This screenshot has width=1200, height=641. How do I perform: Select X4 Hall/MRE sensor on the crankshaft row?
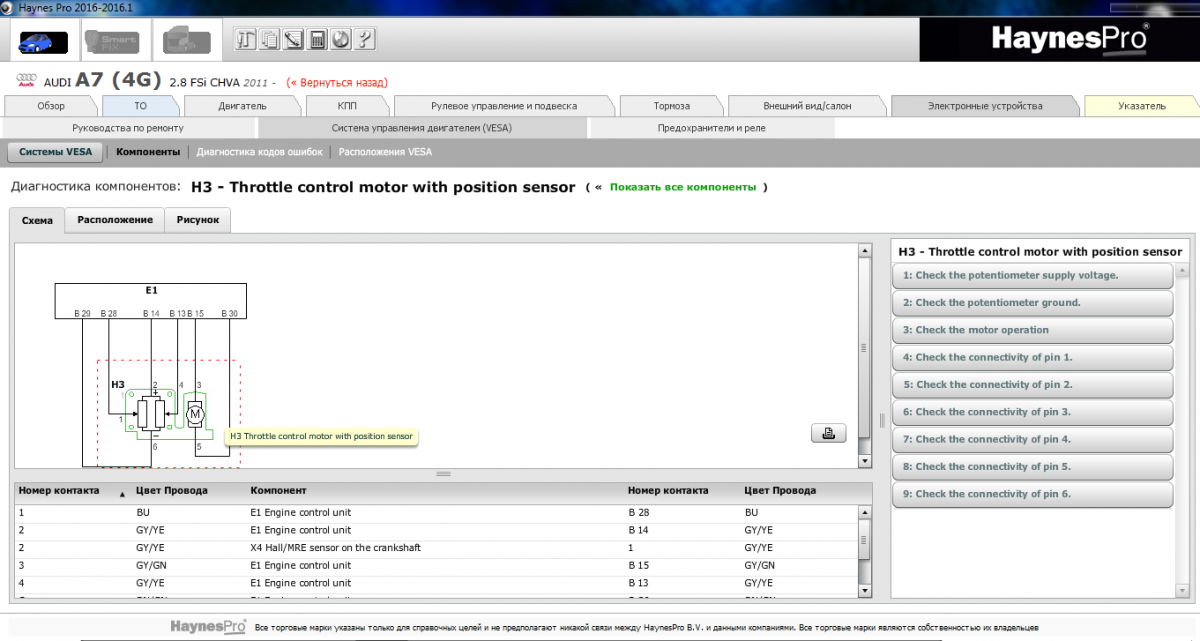(436, 547)
